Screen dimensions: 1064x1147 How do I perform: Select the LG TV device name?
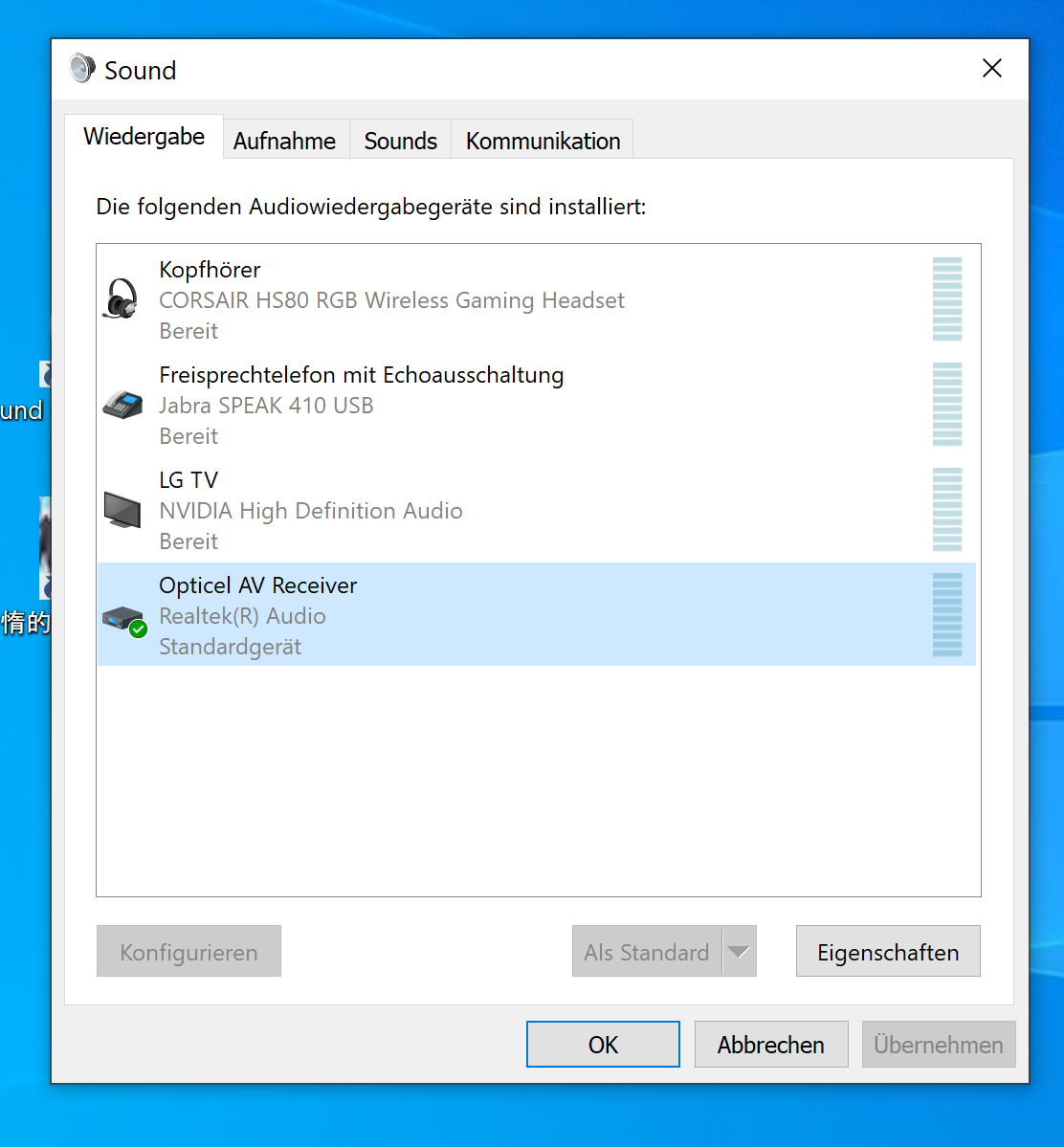coord(188,480)
